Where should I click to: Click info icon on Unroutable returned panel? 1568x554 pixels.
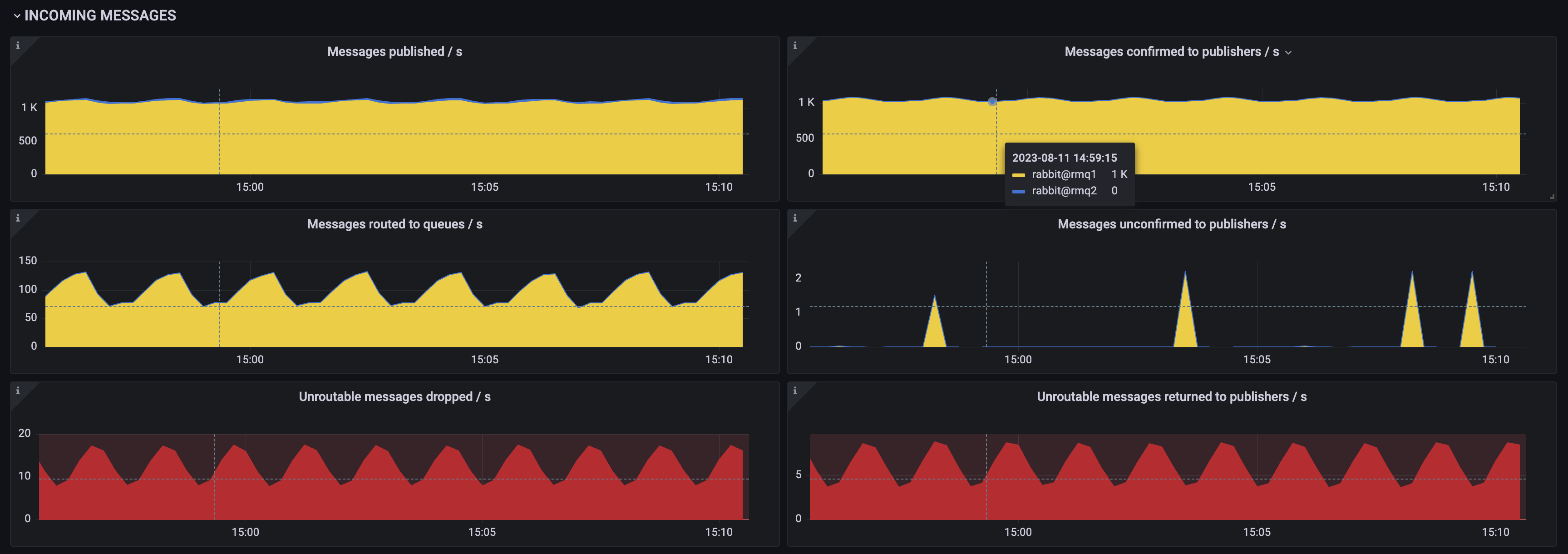(x=795, y=391)
